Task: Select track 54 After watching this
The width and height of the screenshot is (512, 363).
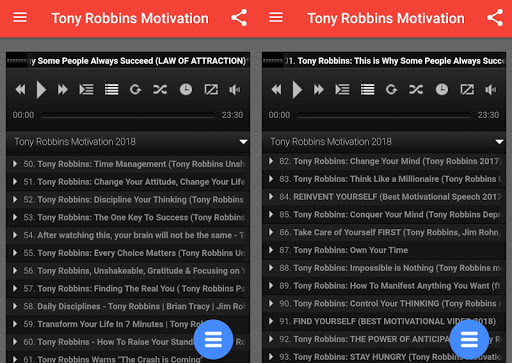Action: point(128,235)
